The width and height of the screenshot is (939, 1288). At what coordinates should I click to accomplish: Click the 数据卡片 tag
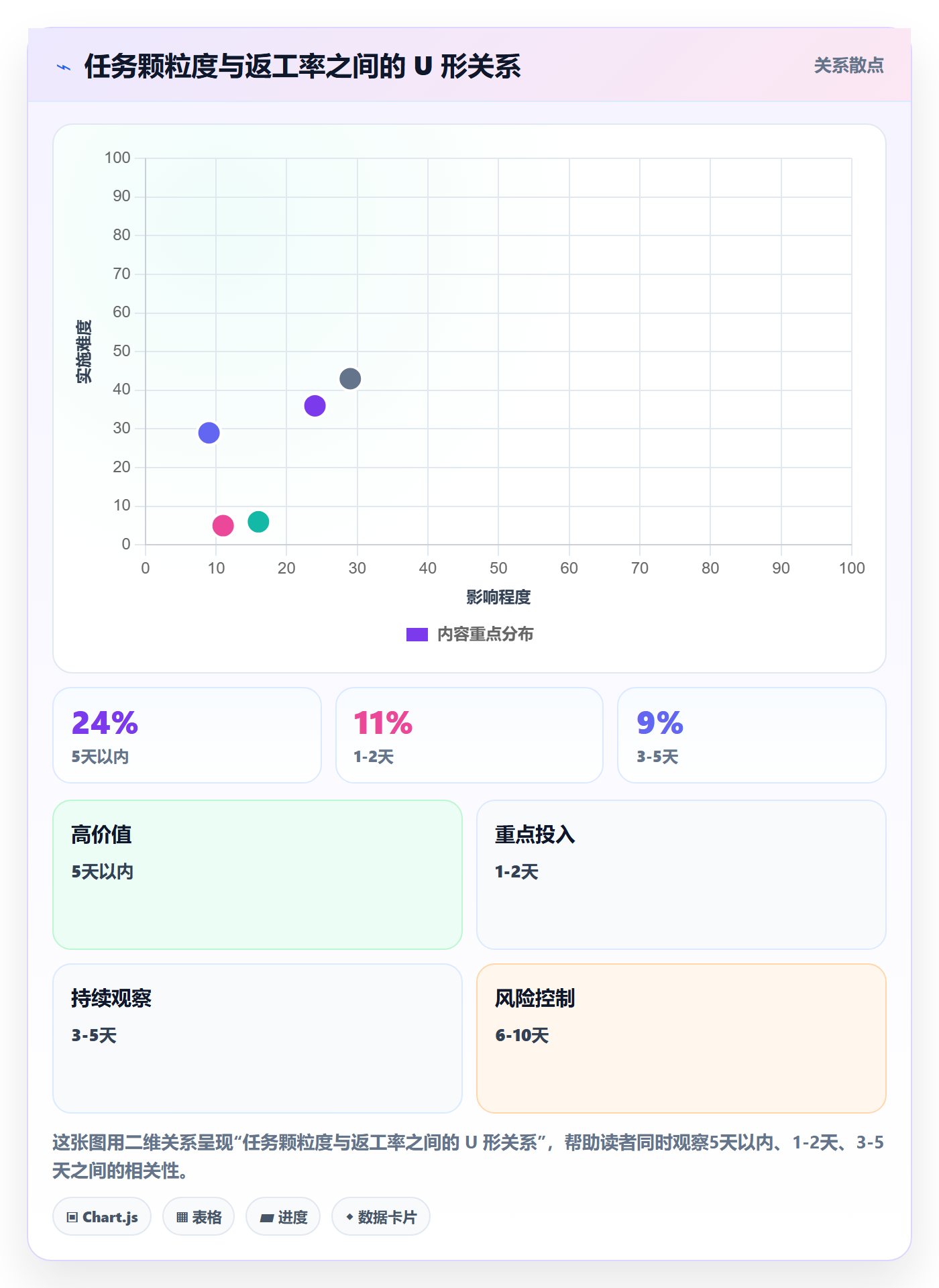(x=381, y=1217)
